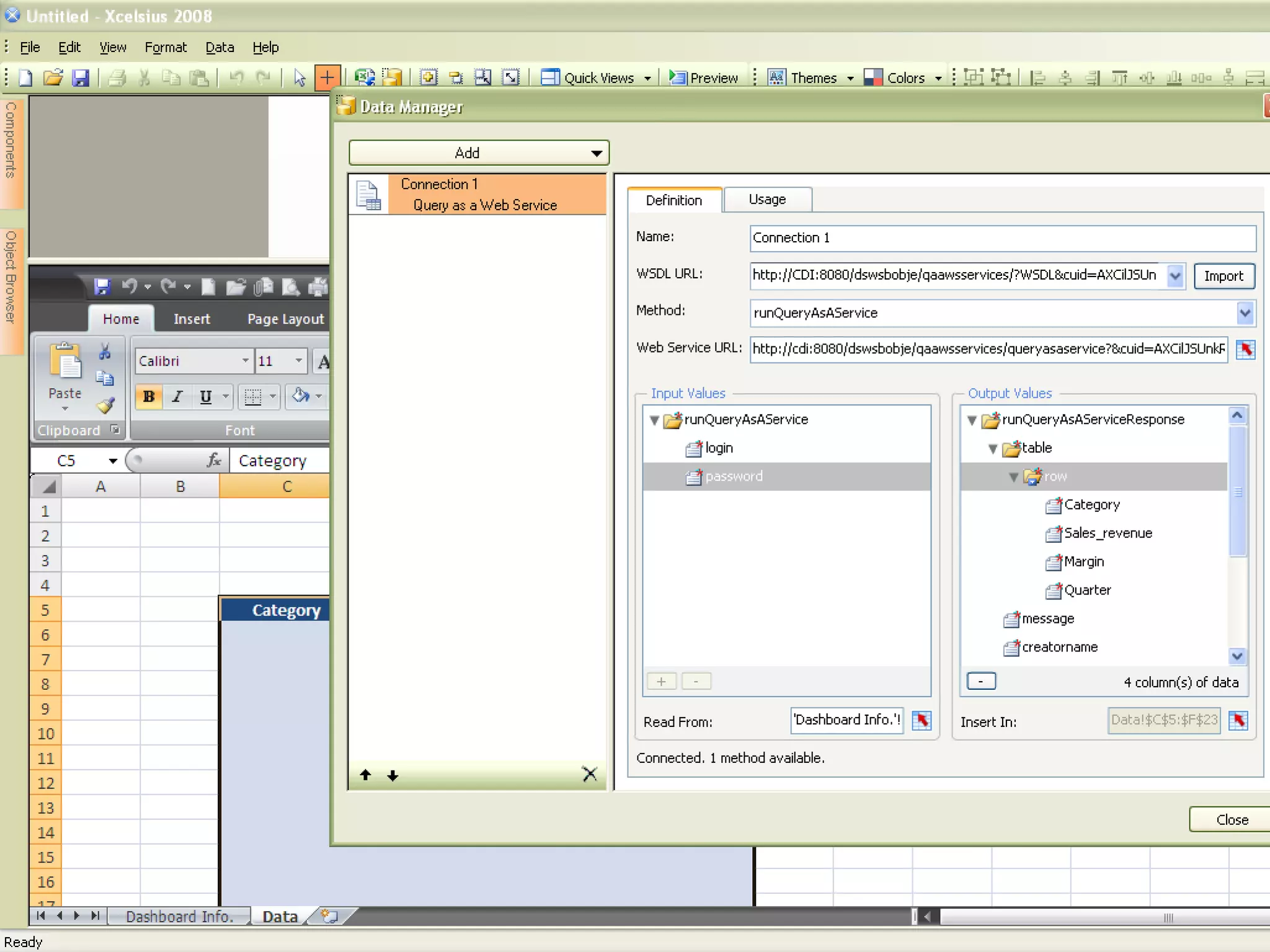Click the New document icon in toolbar

tap(26, 78)
